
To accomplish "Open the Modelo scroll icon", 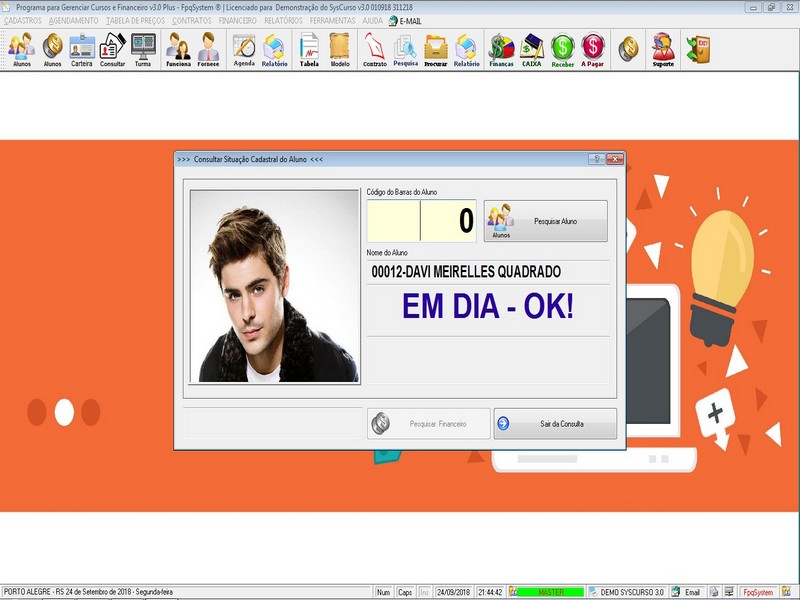I will point(340,49).
